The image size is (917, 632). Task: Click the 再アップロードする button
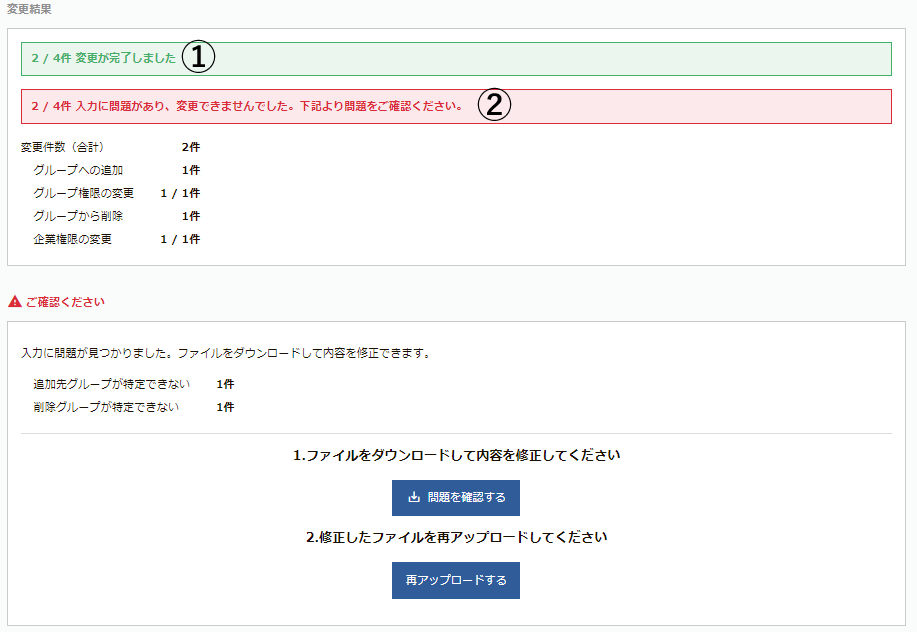pyautogui.click(x=456, y=580)
